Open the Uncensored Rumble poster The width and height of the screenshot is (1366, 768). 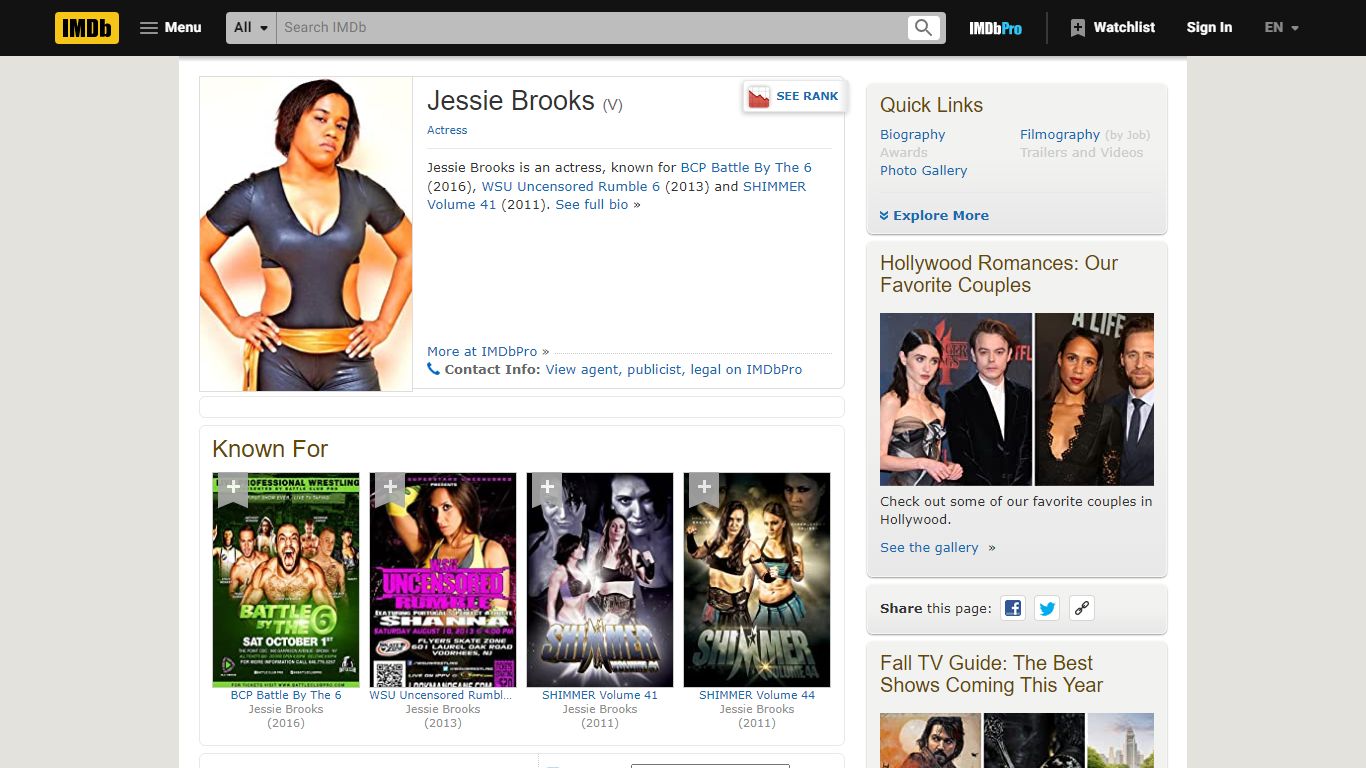click(x=443, y=580)
